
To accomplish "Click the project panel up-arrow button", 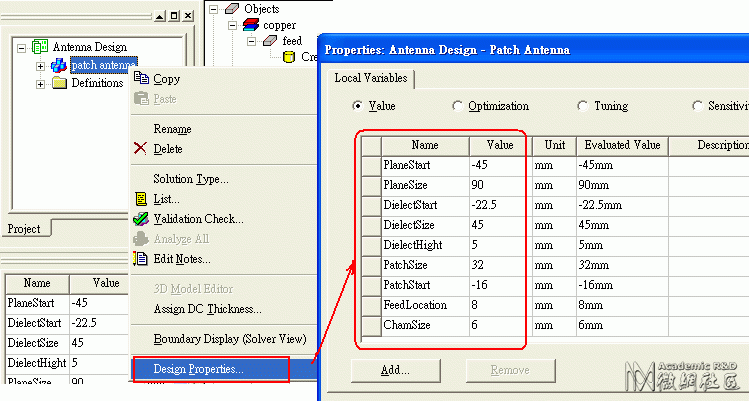I will click(x=160, y=16).
